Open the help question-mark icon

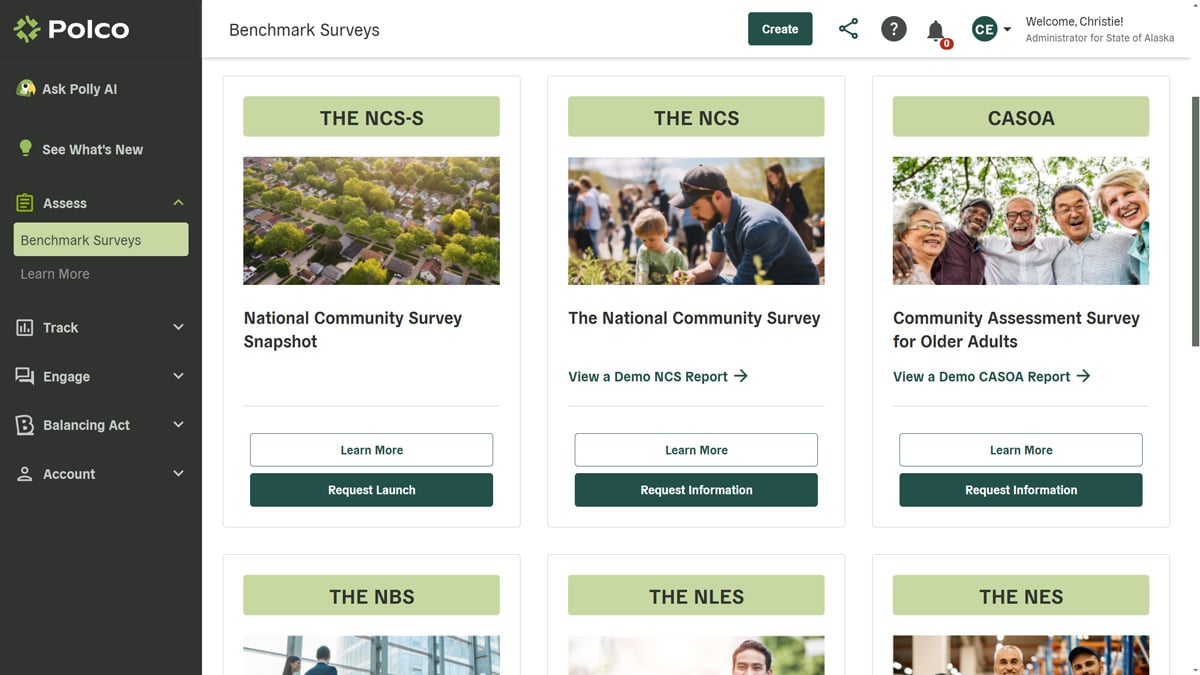893,28
